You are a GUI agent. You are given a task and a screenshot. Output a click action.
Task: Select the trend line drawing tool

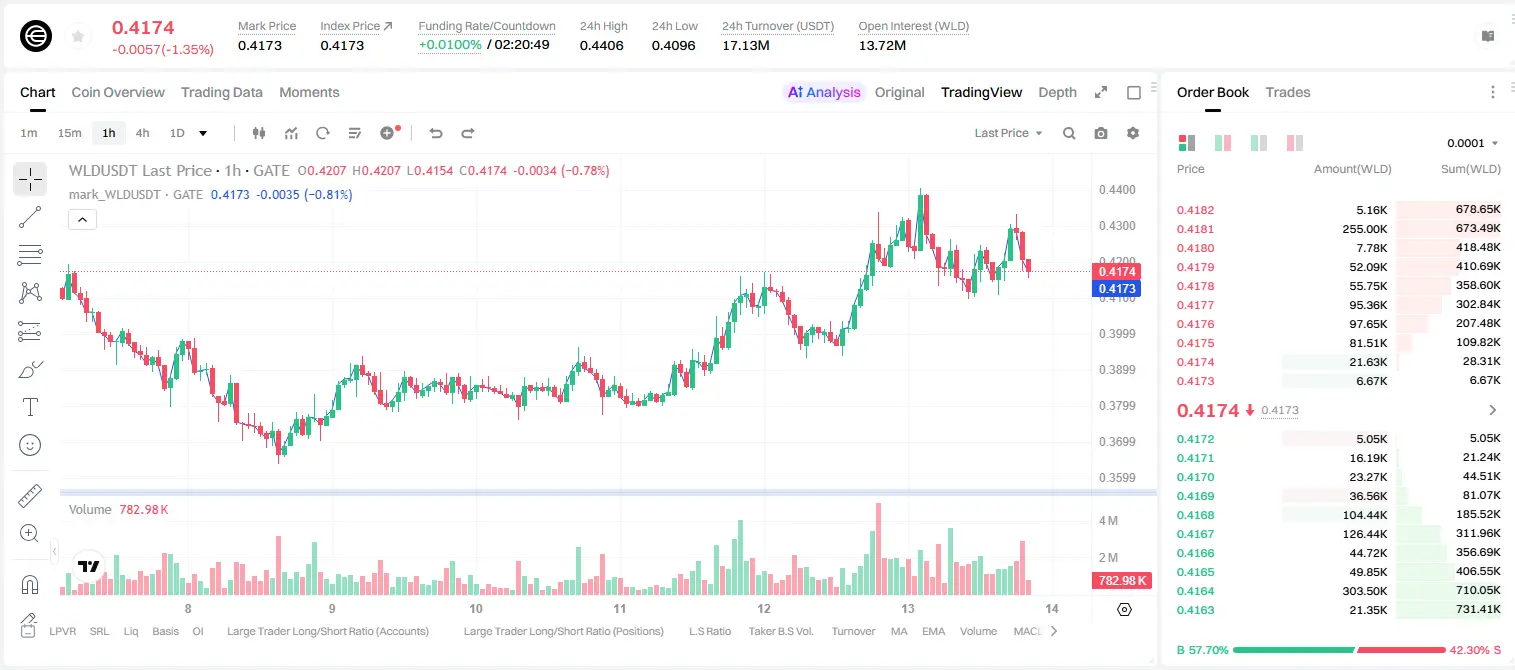point(30,217)
